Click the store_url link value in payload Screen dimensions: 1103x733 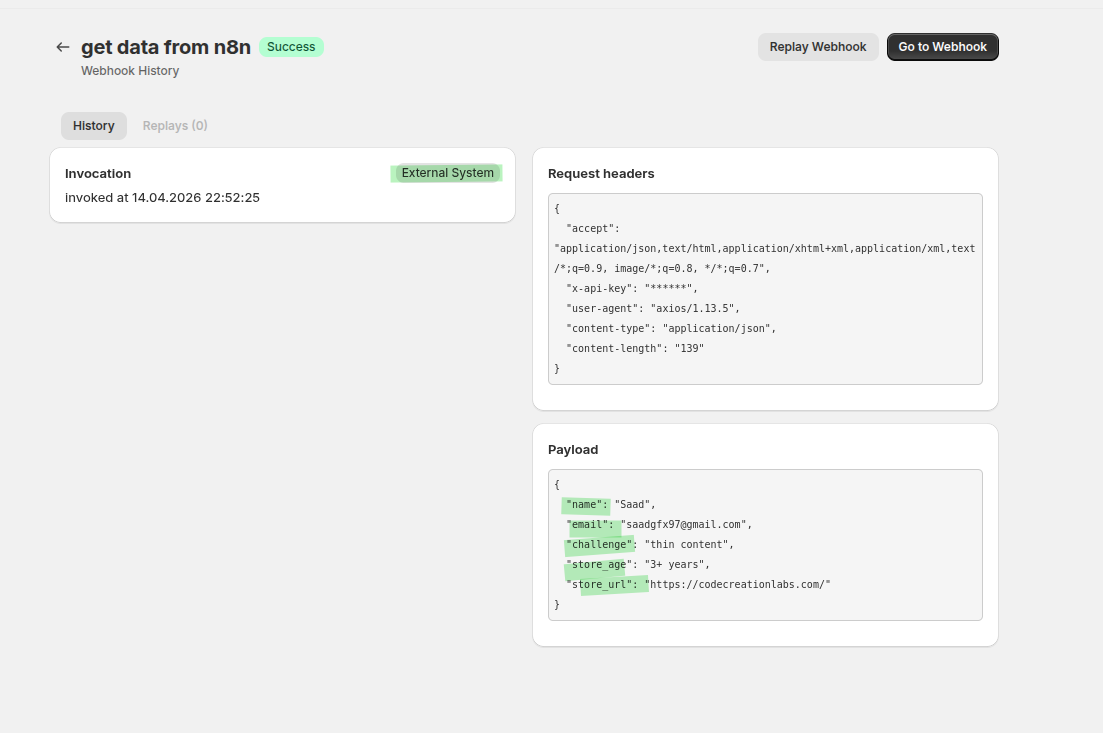click(740, 584)
